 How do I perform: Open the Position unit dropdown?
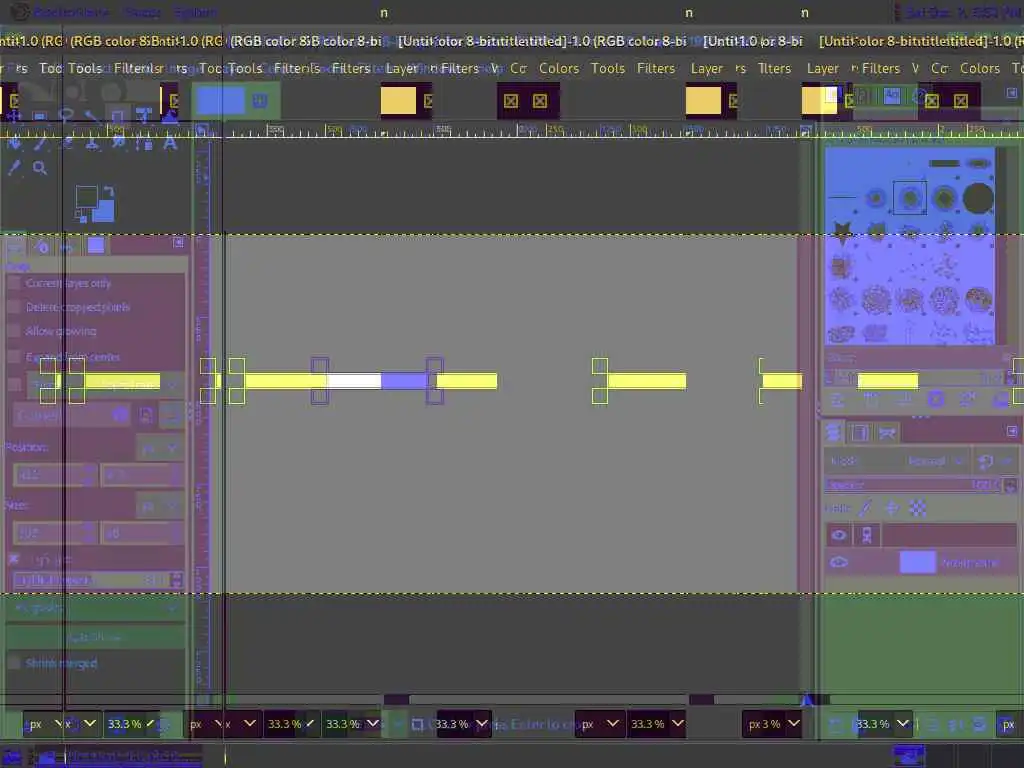159,449
